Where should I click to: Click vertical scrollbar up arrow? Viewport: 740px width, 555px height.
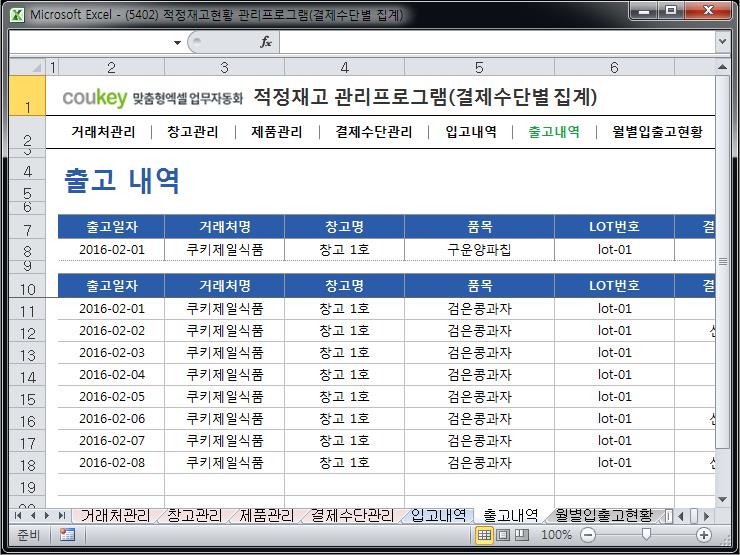coord(722,67)
